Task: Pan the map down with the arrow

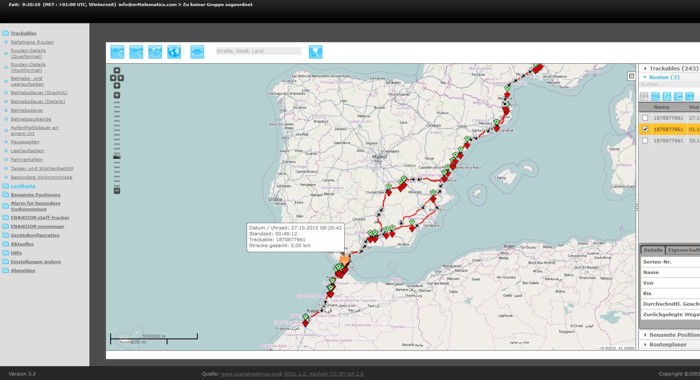Action: pos(117,85)
